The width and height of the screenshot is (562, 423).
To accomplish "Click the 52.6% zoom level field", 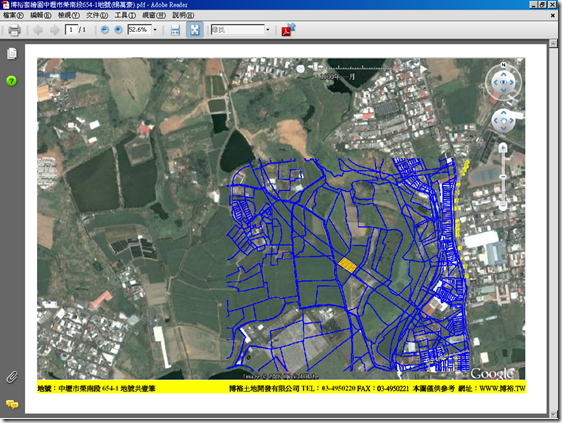I will 139,30.
